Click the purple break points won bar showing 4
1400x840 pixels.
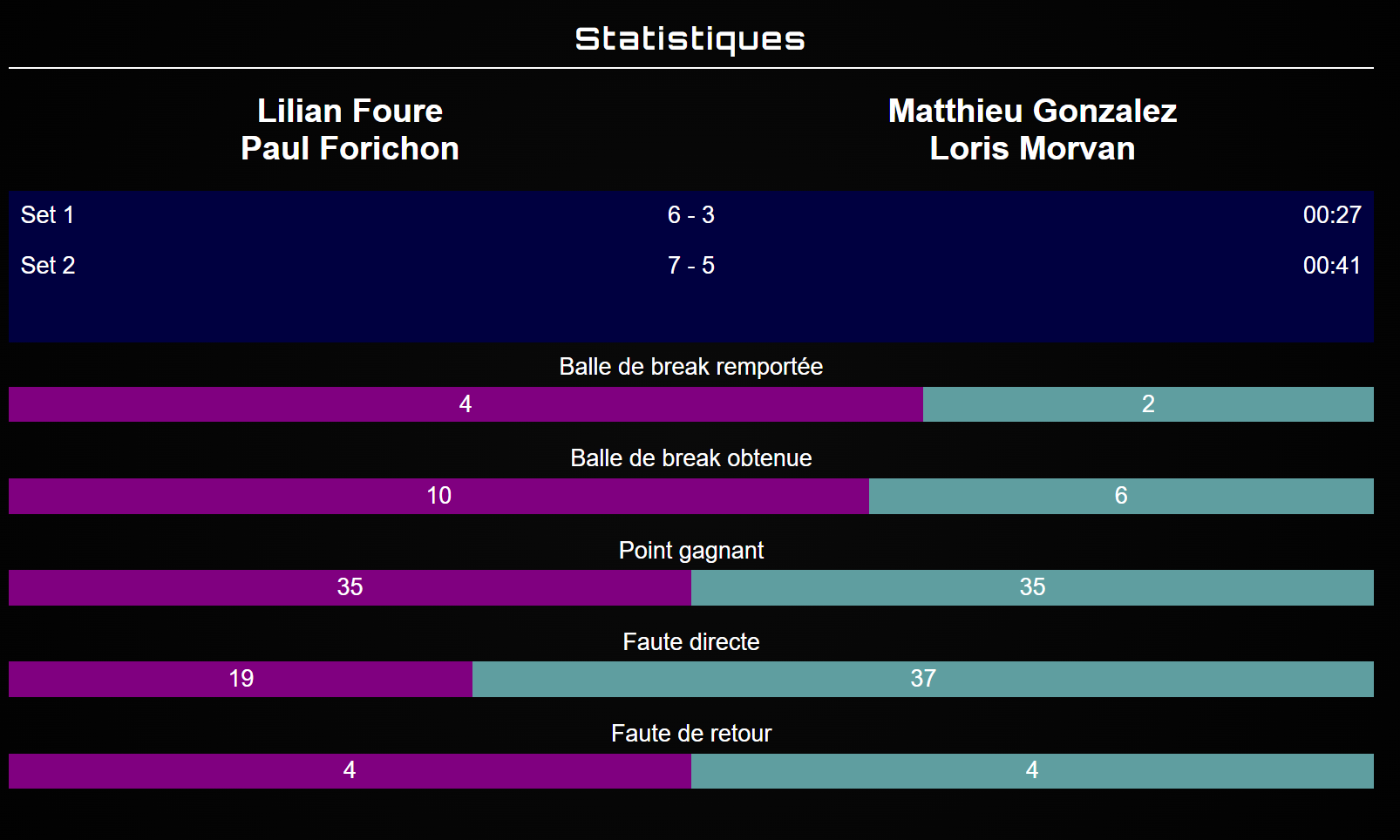pyautogui.click(x=466, y=404)
